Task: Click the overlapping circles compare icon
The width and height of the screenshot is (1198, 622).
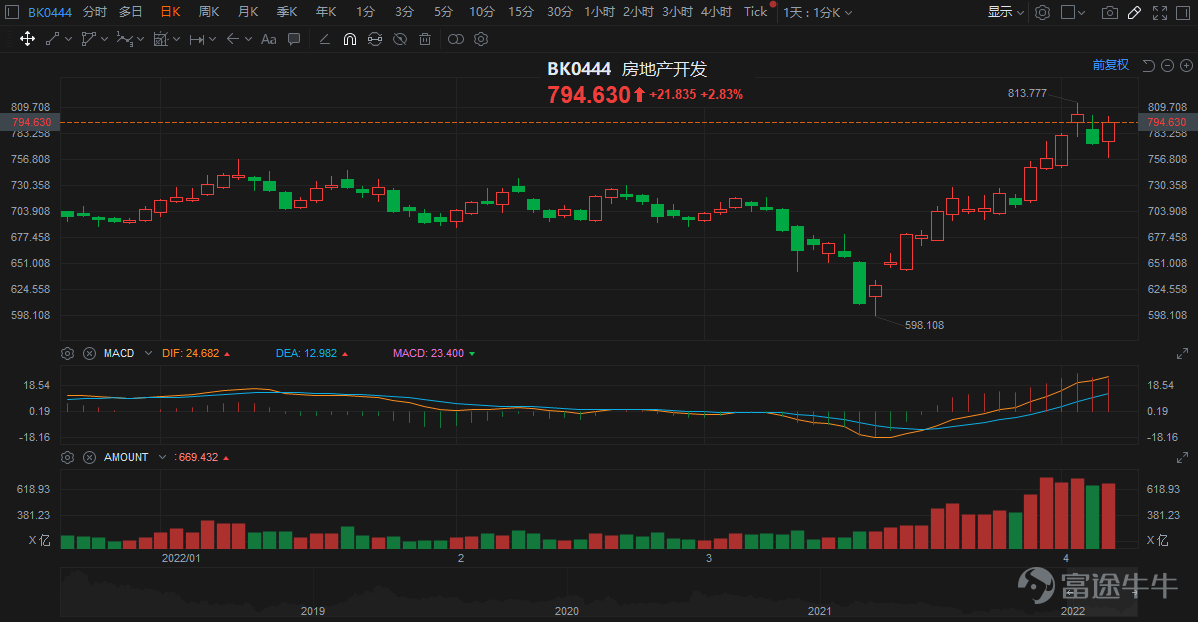Action: click(x=455, y=39)
